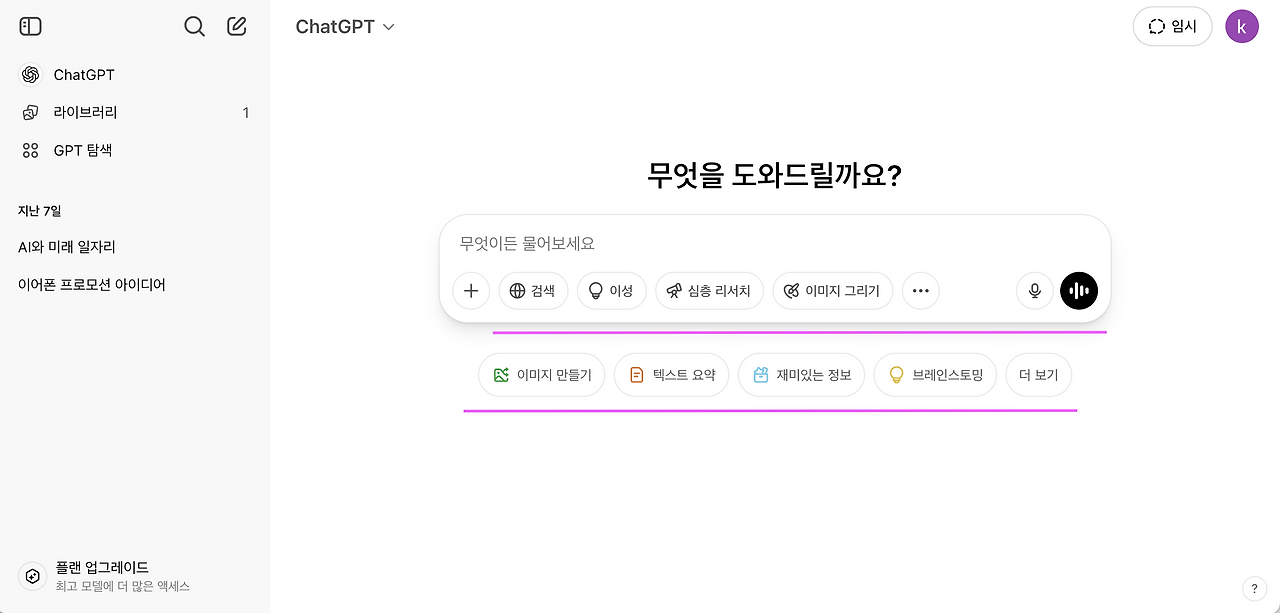Open chat search with the magnifier icon
Screen dimensions: 1280x613
pos(194,26)
